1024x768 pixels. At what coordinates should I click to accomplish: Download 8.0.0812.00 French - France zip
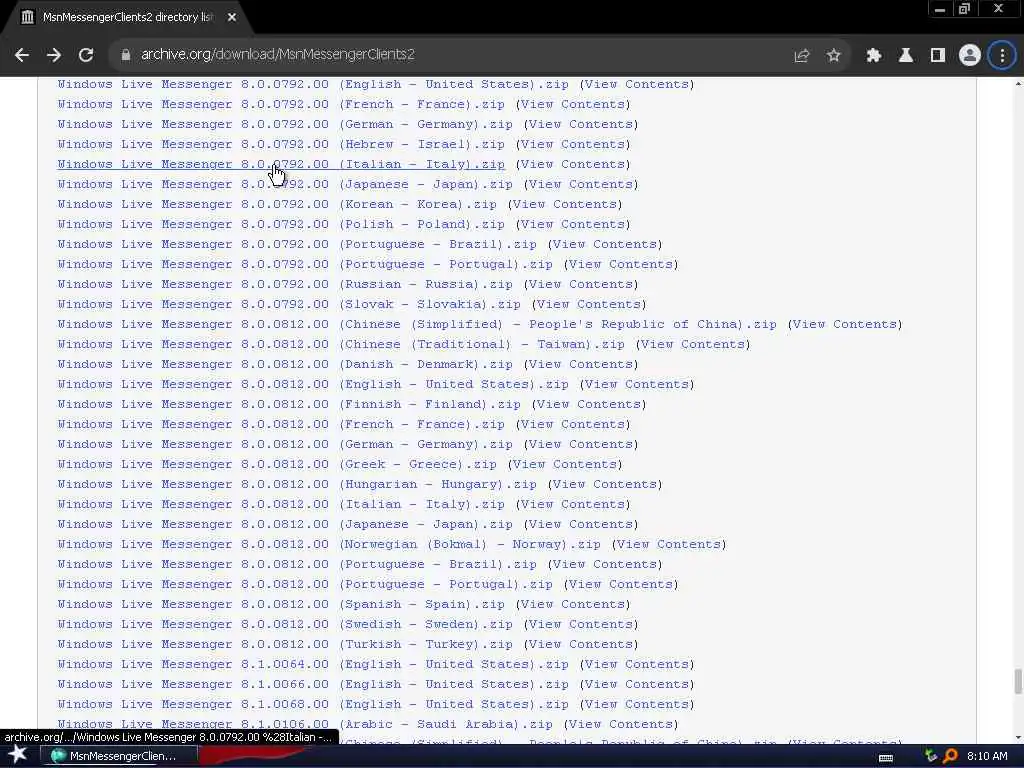pyautogui.click(x=281, y=424)
